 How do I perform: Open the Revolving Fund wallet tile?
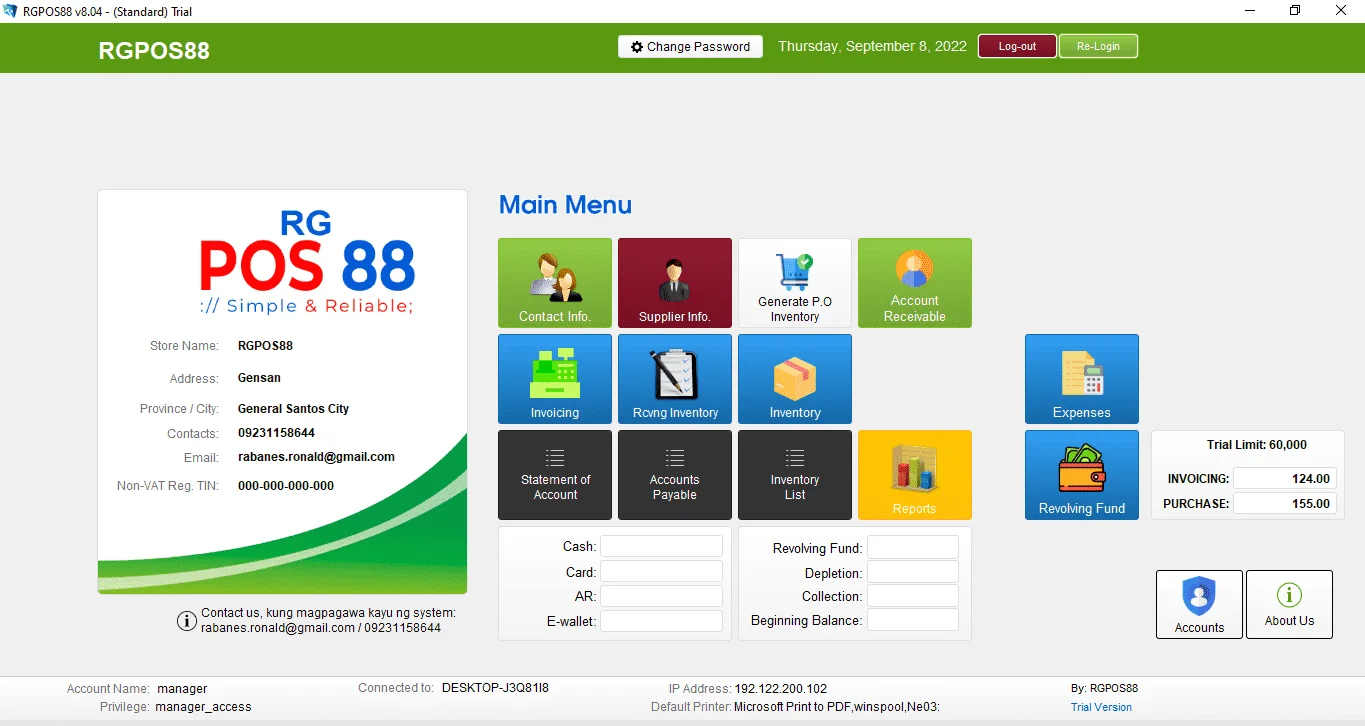(1082, 475)
